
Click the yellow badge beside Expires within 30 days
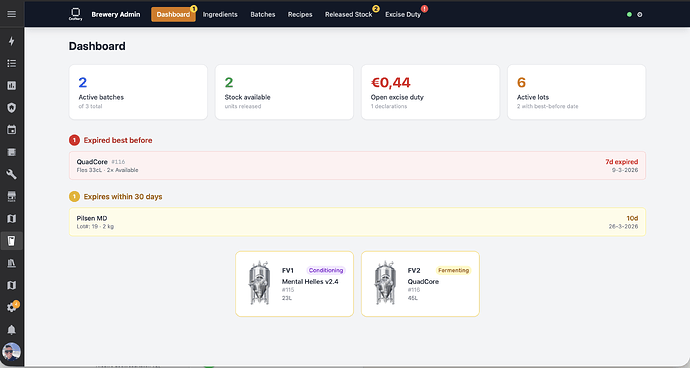[x=74, y=197]
